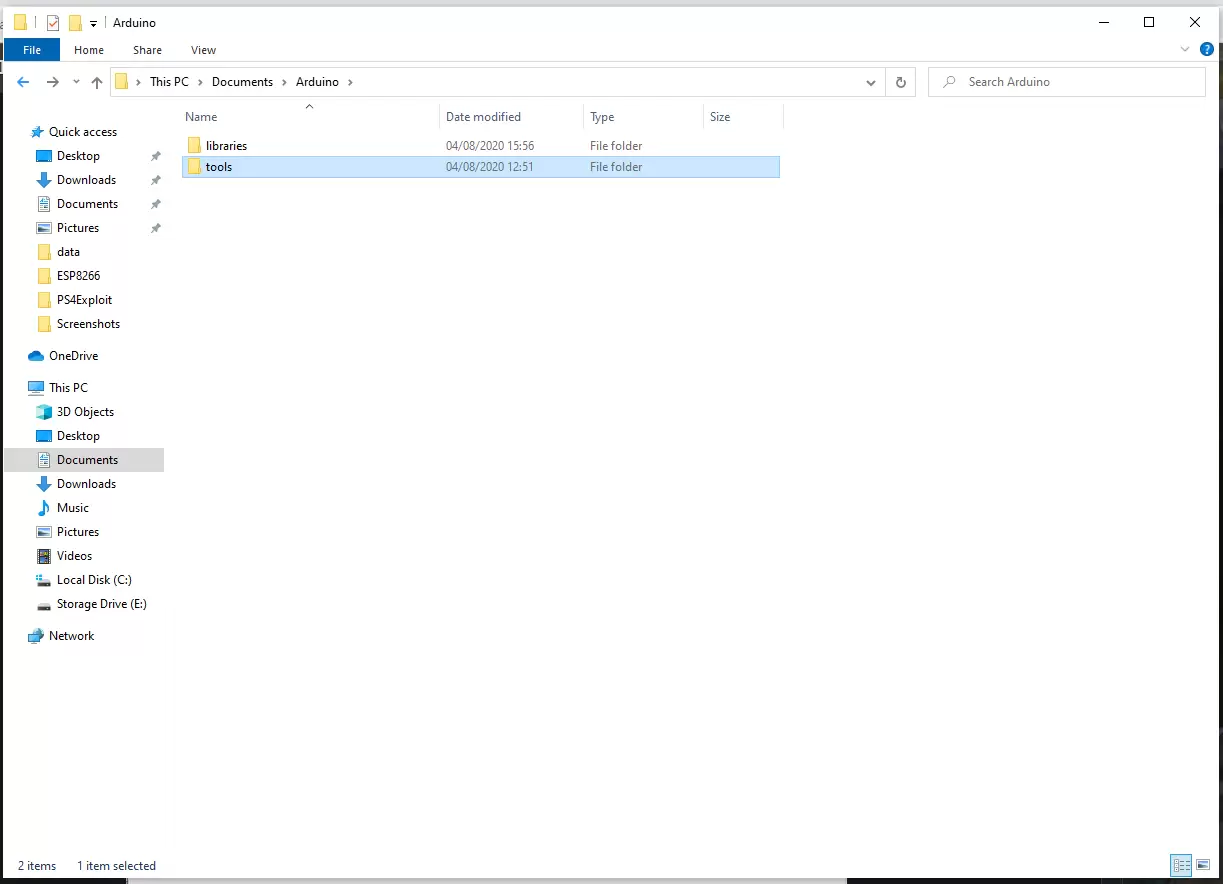The height and width of the screenshot is (884, 1223).
Task: Click the tools date 04/08/2020 12:51
Action: pos(490,167)
